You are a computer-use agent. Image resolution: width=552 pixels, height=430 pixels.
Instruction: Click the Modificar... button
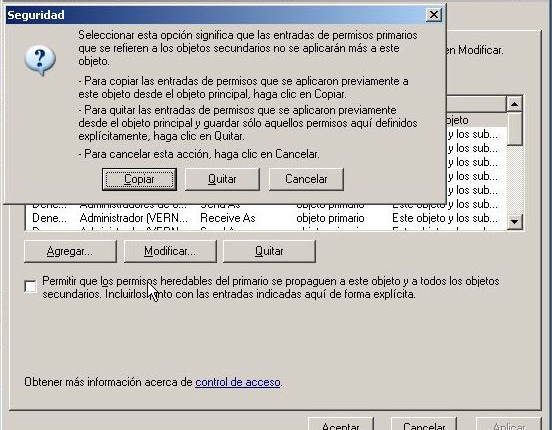170,251
